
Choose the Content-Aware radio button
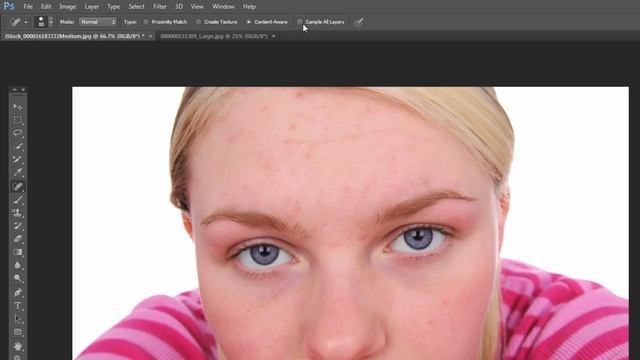point(249,22)
